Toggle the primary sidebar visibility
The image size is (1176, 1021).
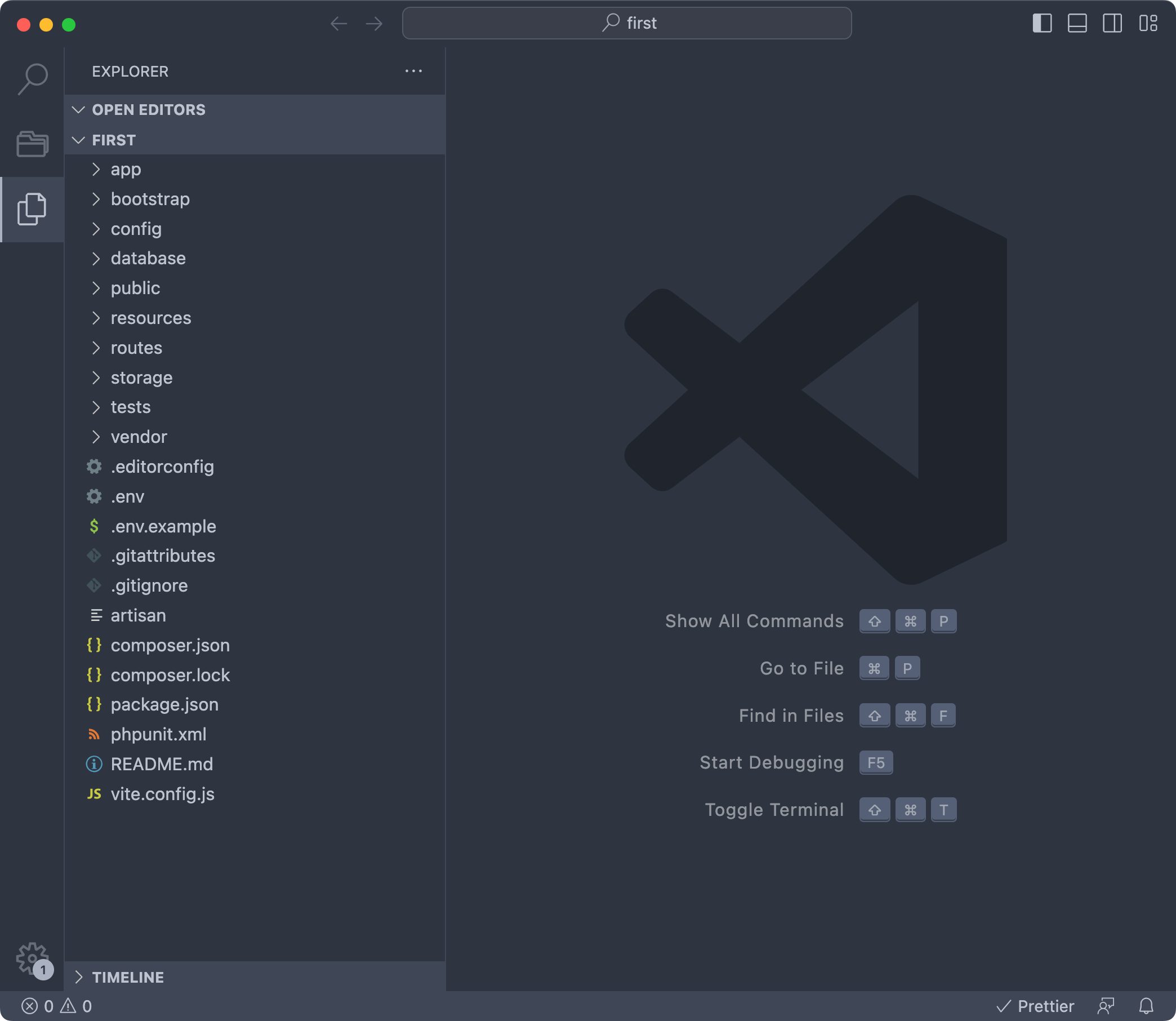point(1042,23)
